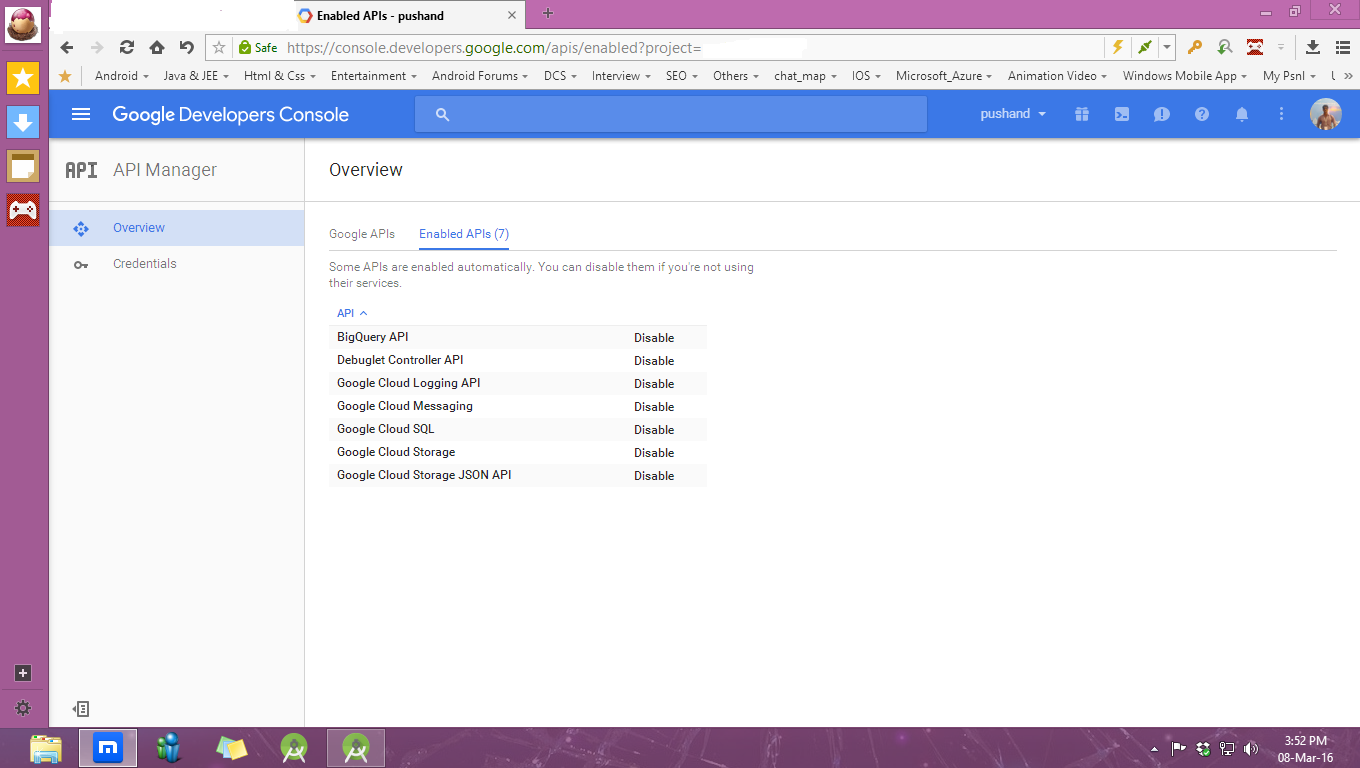Open new browser tab
The width and height of the screenshot is (1360, 768).
click(x=548, y=14)
